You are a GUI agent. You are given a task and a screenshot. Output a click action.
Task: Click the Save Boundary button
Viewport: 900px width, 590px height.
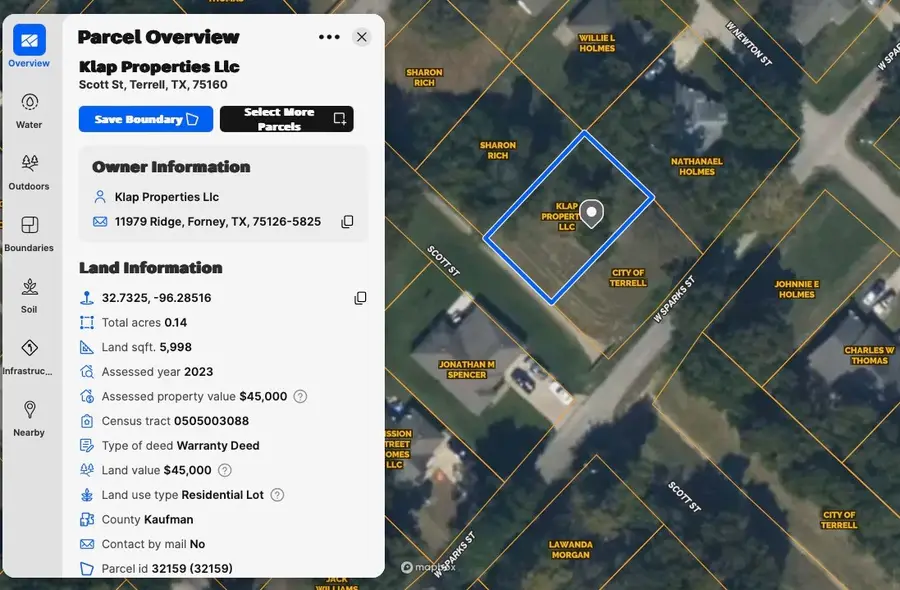coord(145,119)
